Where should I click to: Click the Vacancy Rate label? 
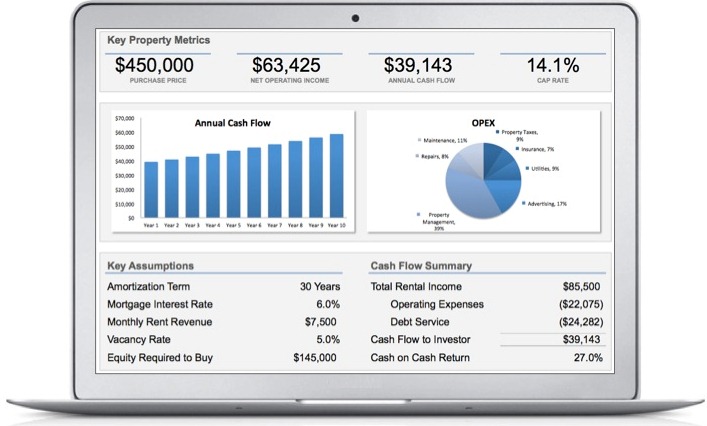[x=139, y=339]
